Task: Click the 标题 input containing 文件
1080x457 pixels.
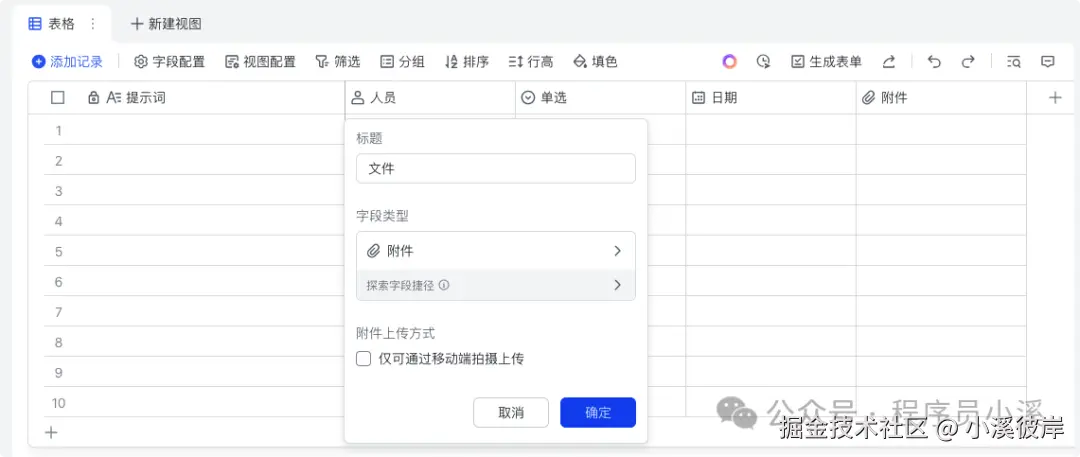Action: (x=496, y=168)
